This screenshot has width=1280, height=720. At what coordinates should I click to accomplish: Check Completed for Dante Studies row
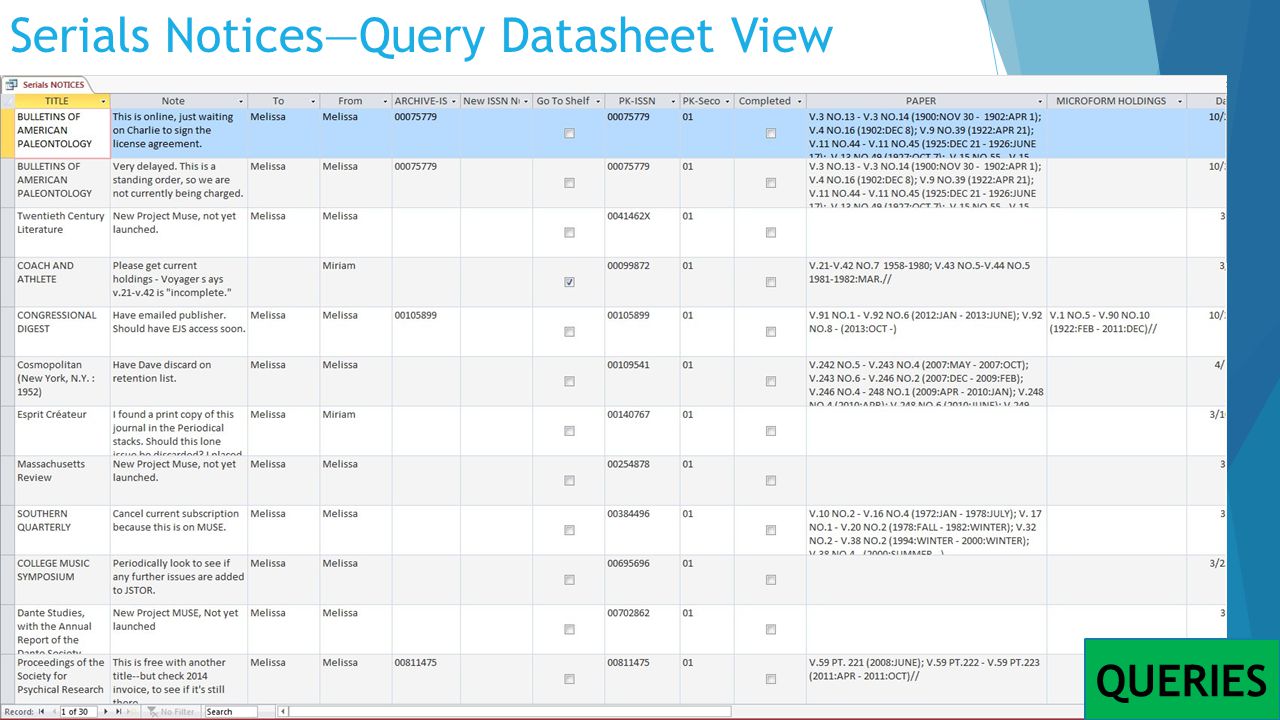tap(771, 629)
